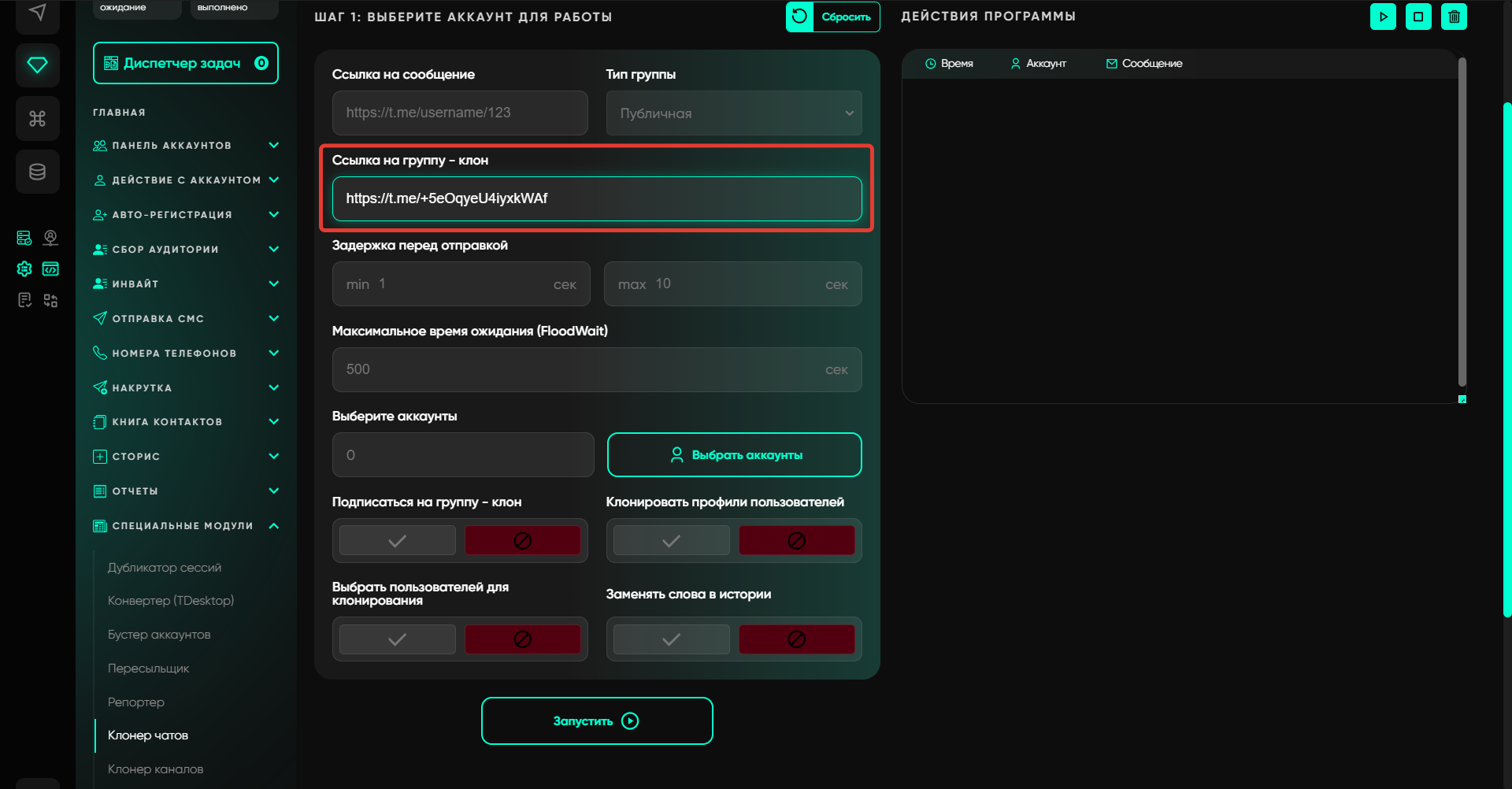Viewport: 1512px width, 789px height.
Task: Click the Запустить button
Action: click(597, 721)
